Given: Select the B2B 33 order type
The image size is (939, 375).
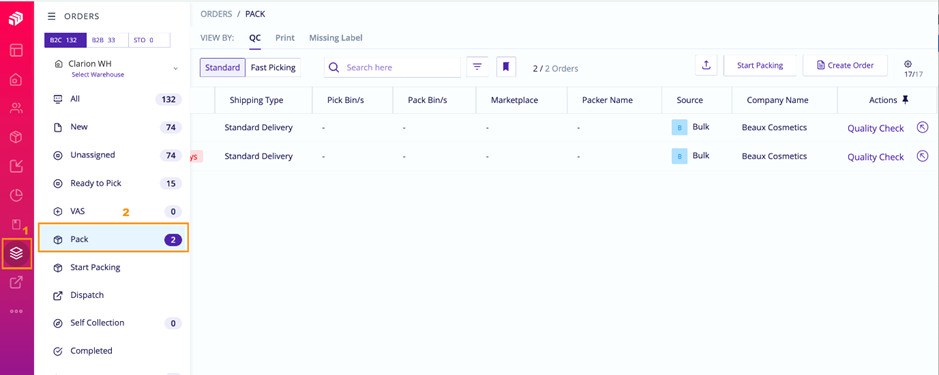Looking at the screenshot, I should (107, 40).
